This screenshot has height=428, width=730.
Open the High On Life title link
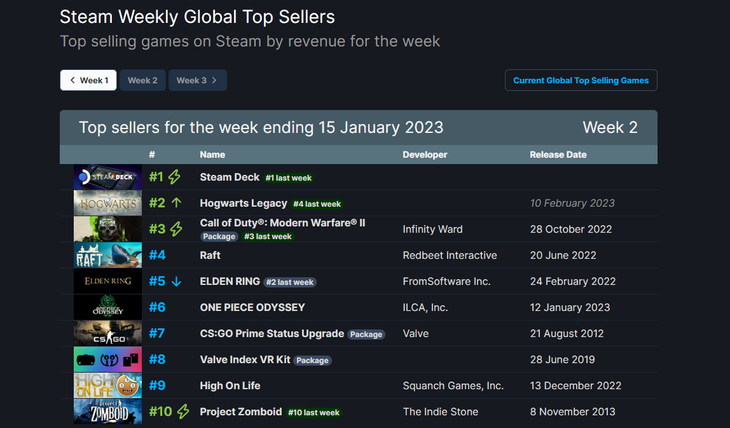tap(230, 386)
